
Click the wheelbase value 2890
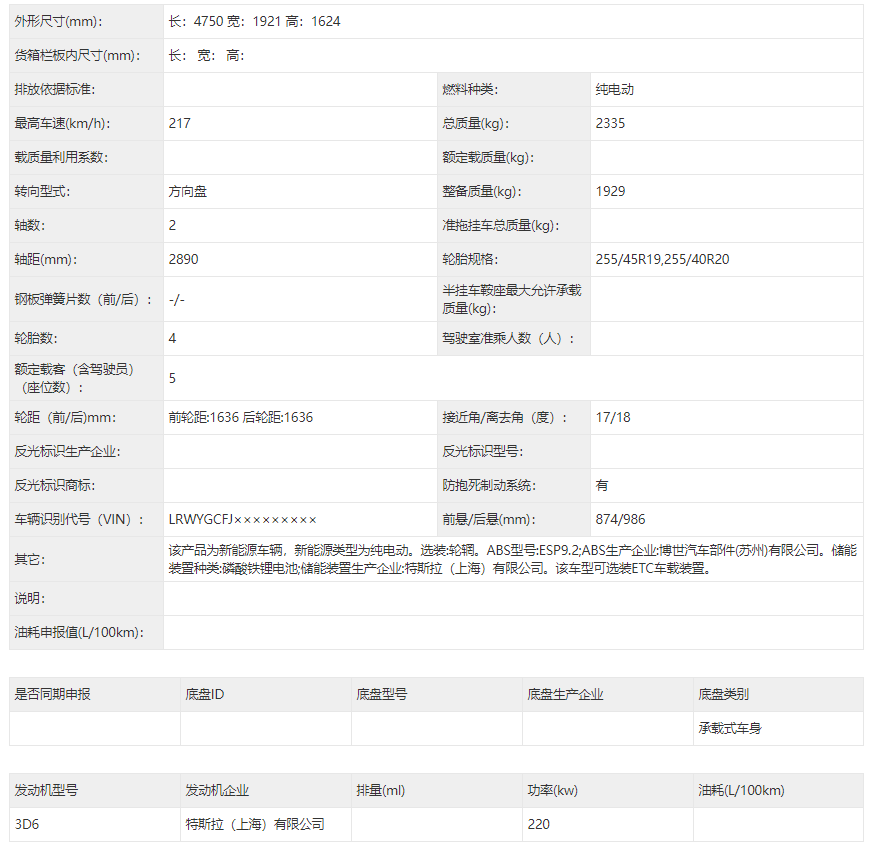[x=184, y=259]
